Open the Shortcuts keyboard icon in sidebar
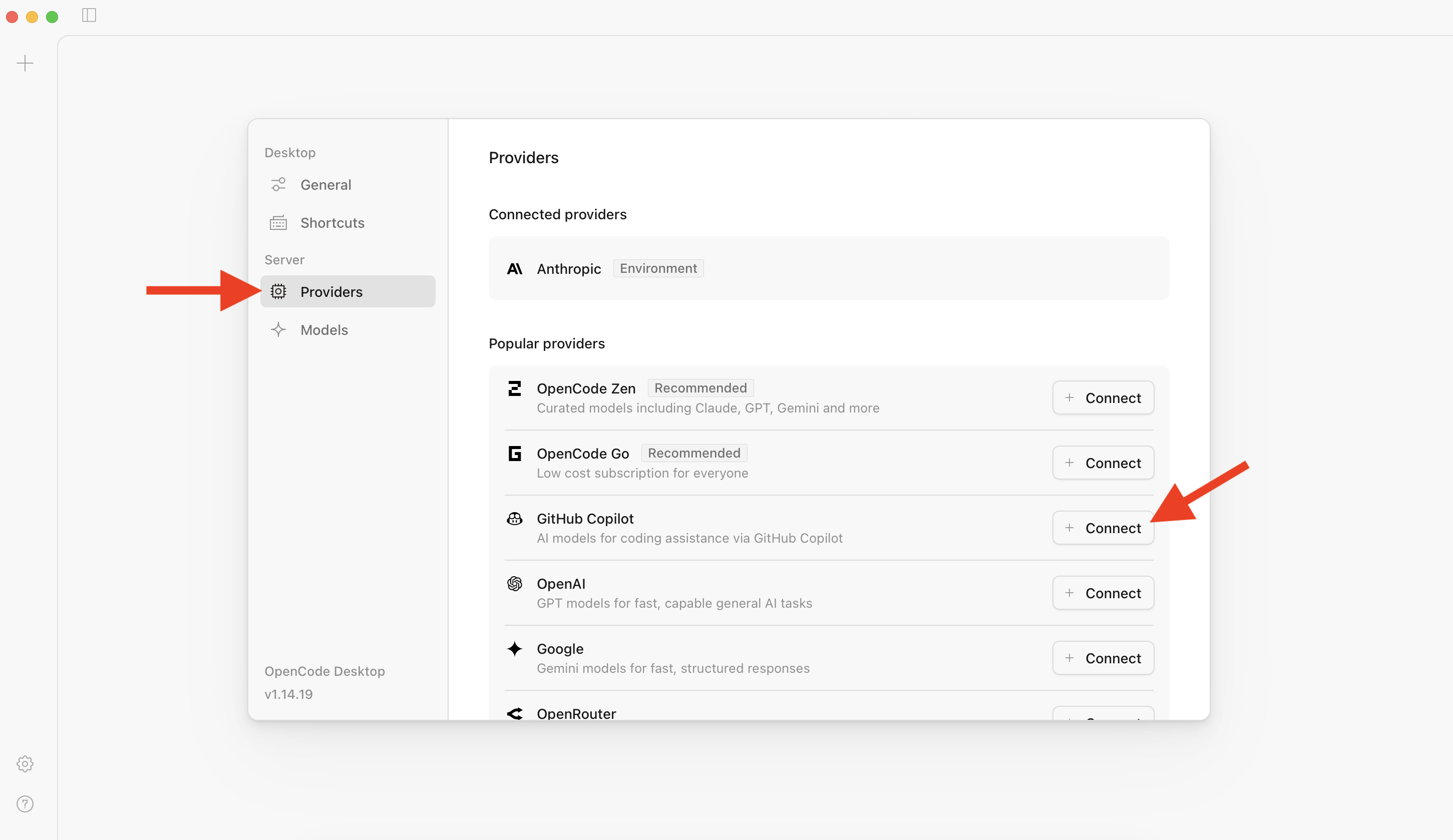This screenshot has width=1453, height=840. click(x=278, y=223)
